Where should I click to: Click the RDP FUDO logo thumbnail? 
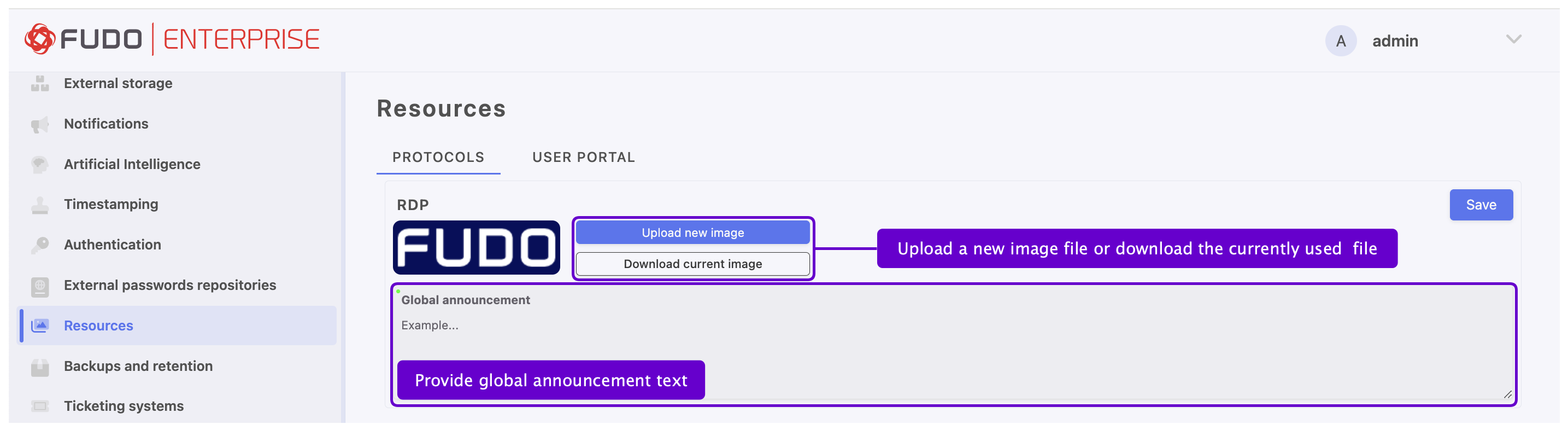[x=476, y=248]
